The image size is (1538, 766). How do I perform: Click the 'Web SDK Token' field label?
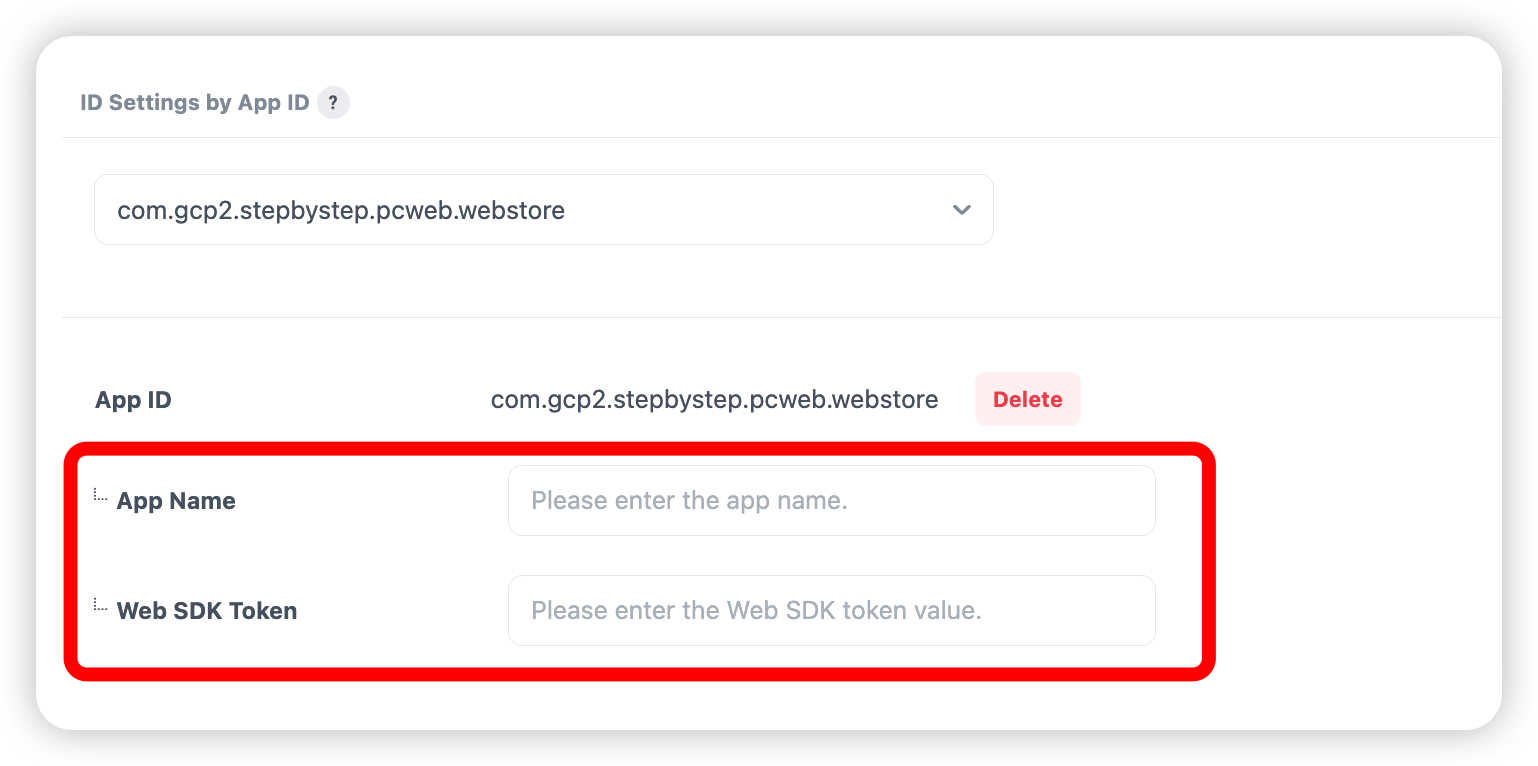tap(207, 611)
